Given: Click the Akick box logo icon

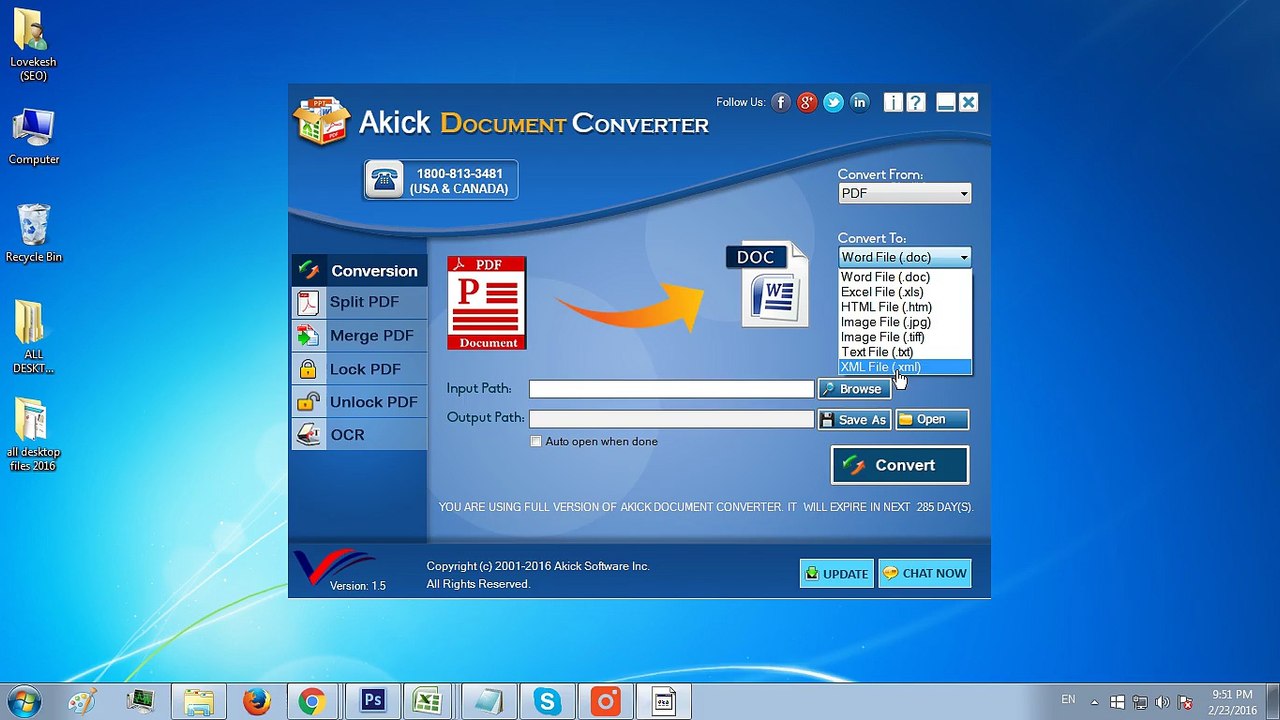Looking at the screenshot, I should pyautogui.click(x=321, y=121).
